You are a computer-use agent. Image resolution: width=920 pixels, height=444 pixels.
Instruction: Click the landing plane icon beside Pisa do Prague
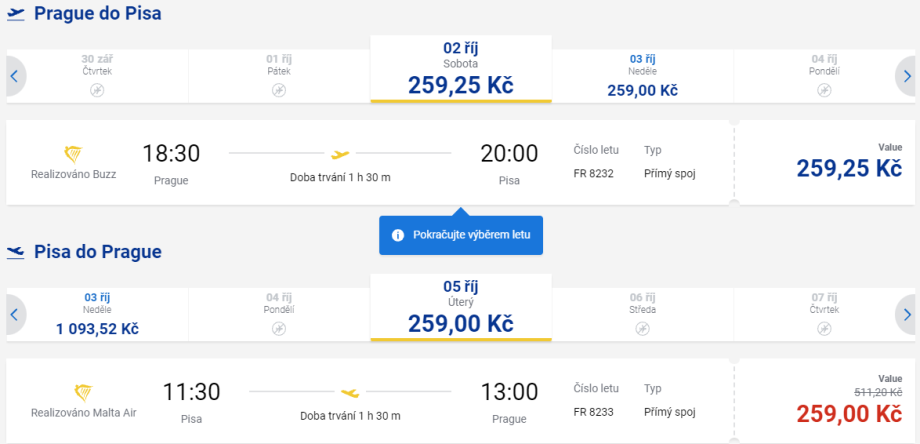click(15, 252)
